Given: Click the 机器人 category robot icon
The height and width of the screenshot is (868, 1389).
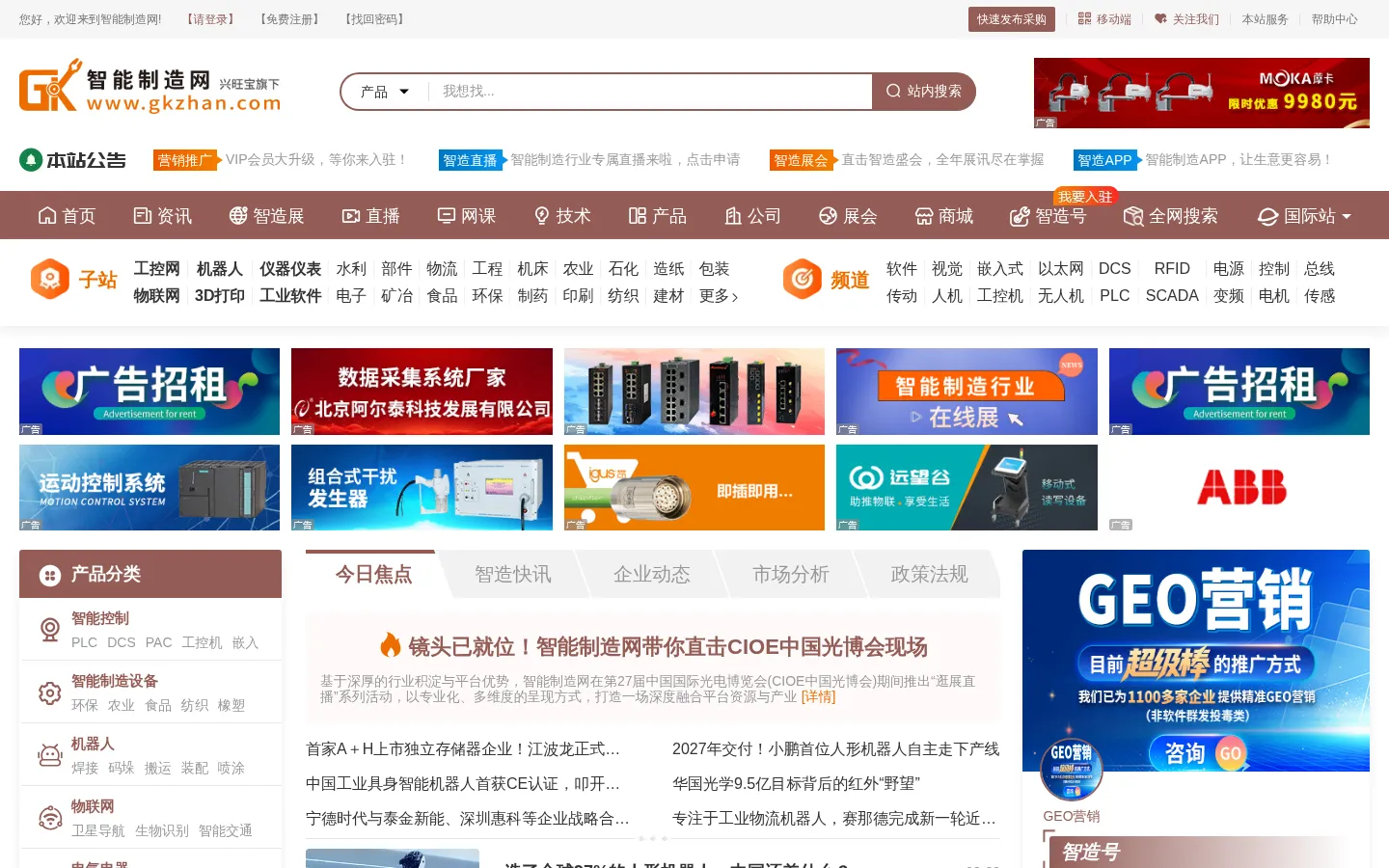Looking at the screenshot, I should coord(50,755).
